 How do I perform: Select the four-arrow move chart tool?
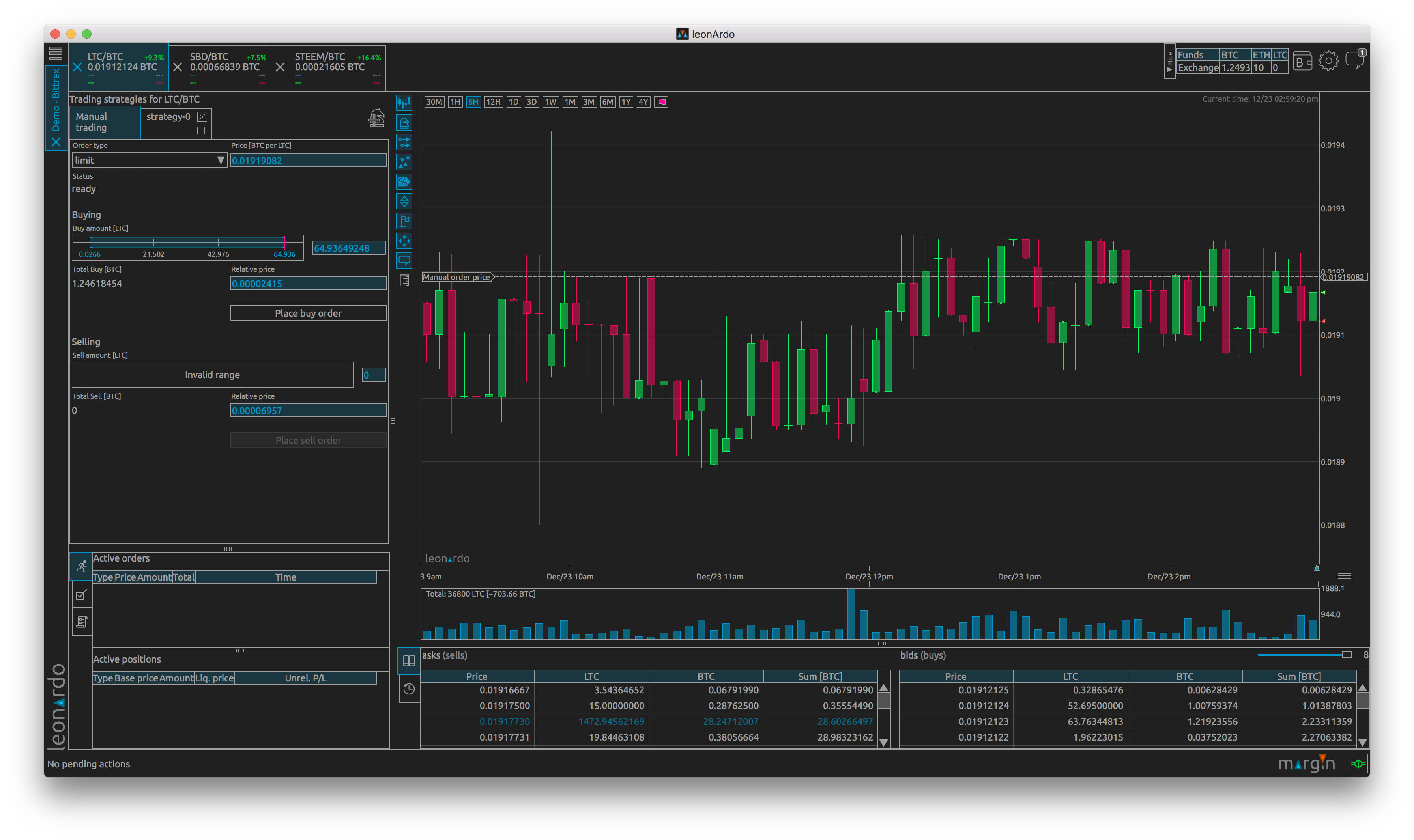click(x=404, y=241)
